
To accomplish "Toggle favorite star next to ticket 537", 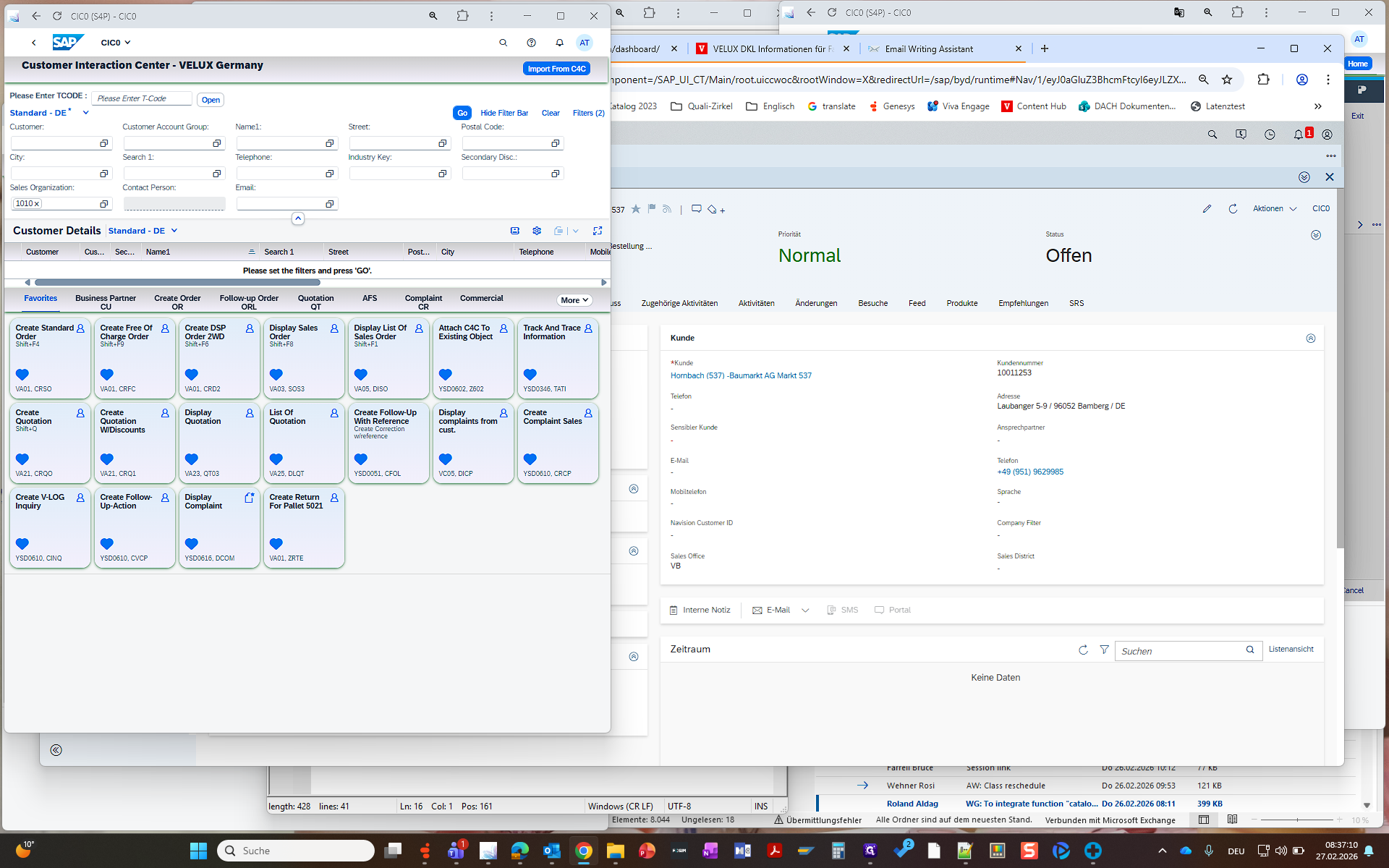I will coord(636,209).
